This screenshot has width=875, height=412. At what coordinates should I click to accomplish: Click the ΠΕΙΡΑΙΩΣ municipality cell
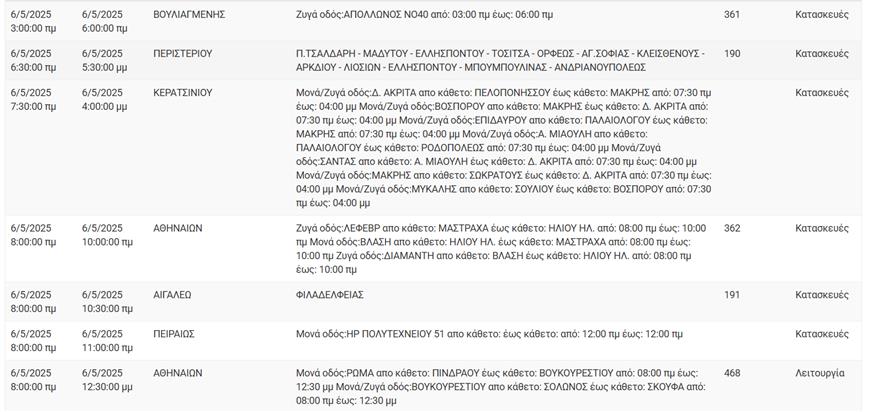click(174, 334)
